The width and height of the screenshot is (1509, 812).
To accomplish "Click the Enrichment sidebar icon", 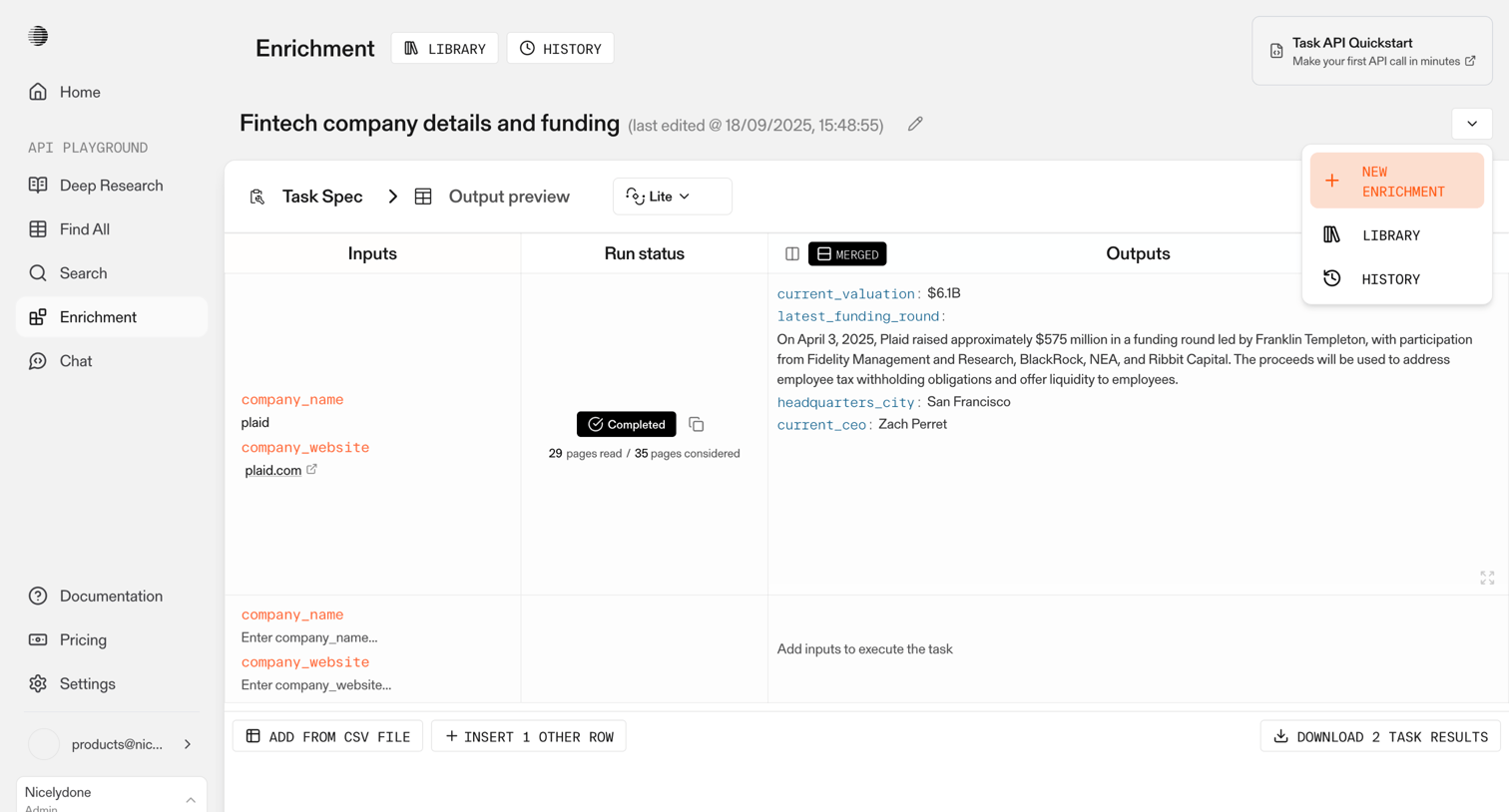I will coord(38,317).
